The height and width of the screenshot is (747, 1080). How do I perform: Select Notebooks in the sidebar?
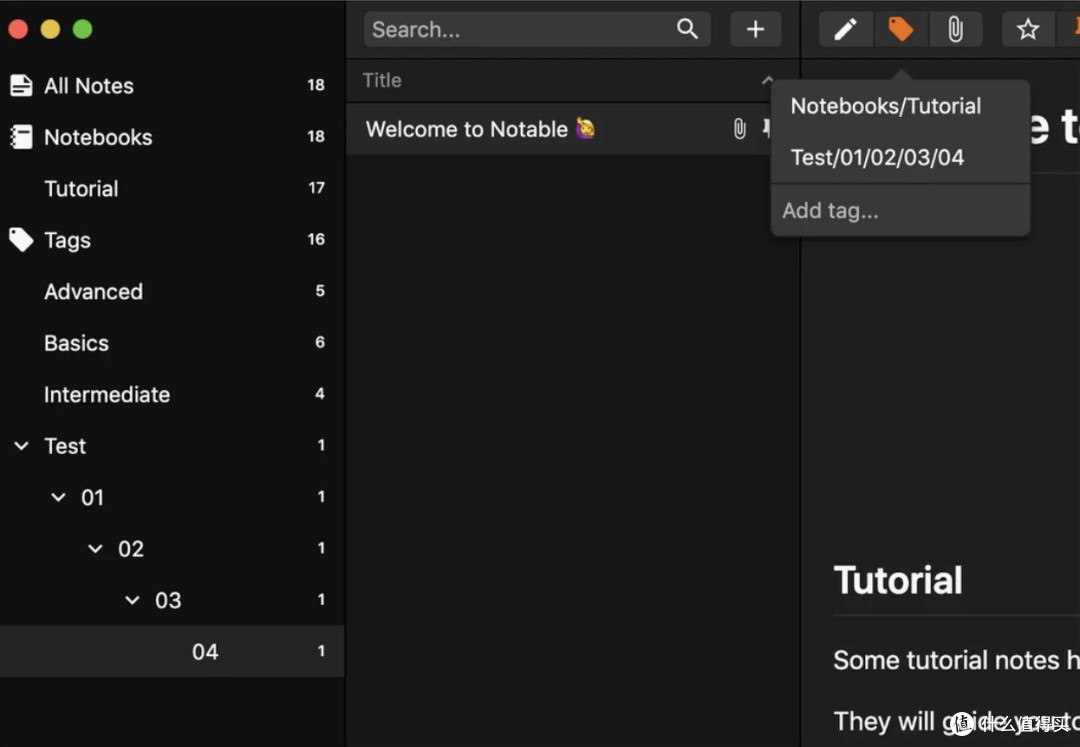172,137
